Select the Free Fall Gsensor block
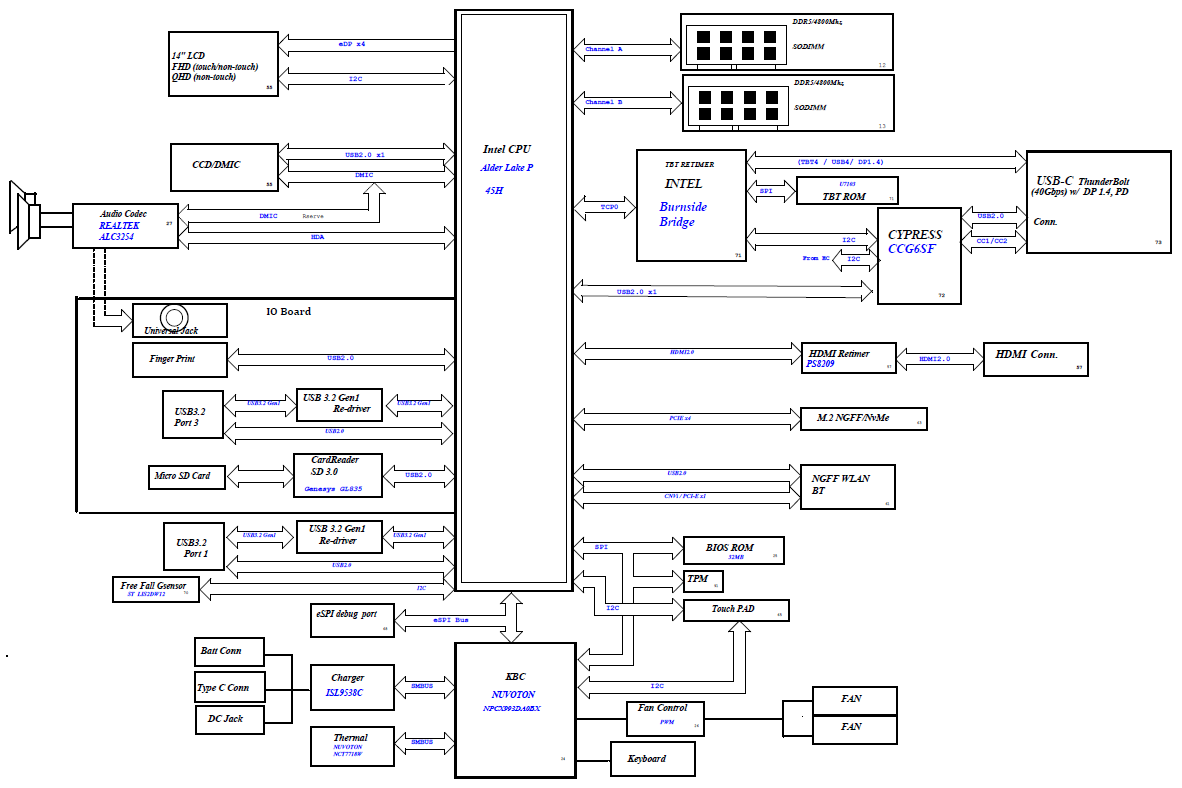 pos(155,589)
